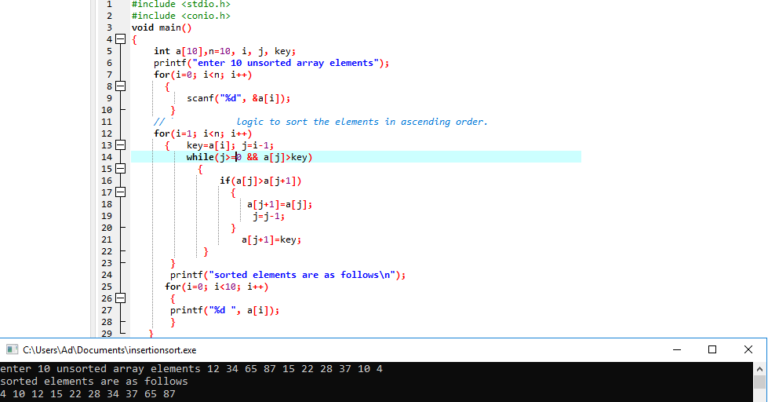
Task: Collapse the fold marker at line 4
Action: [x=120, y=39]
